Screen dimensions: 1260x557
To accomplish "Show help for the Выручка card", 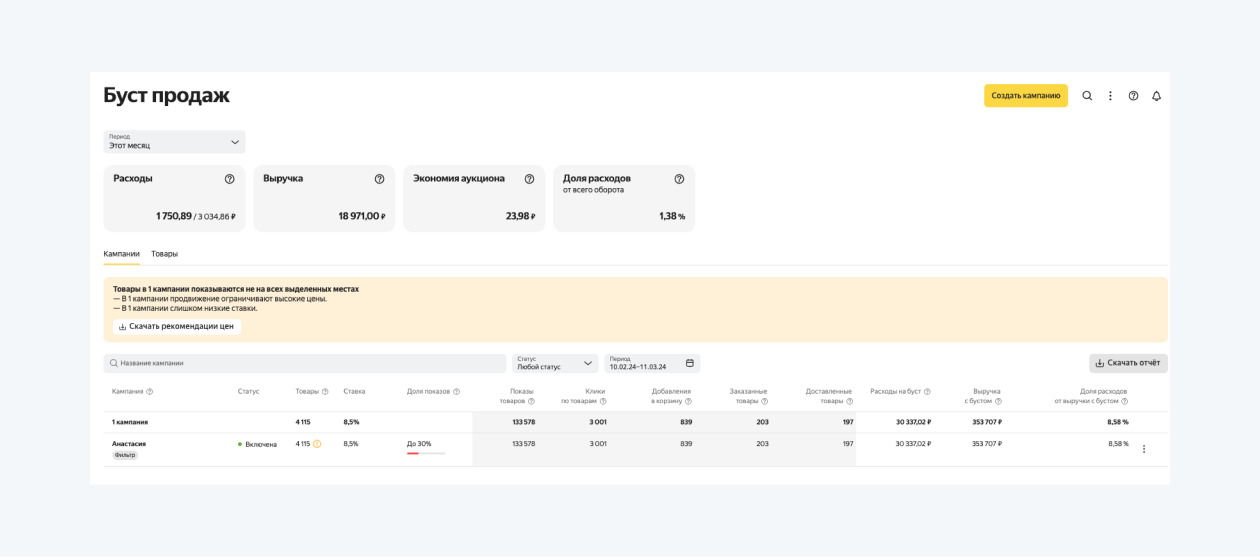I will [379, 179].
